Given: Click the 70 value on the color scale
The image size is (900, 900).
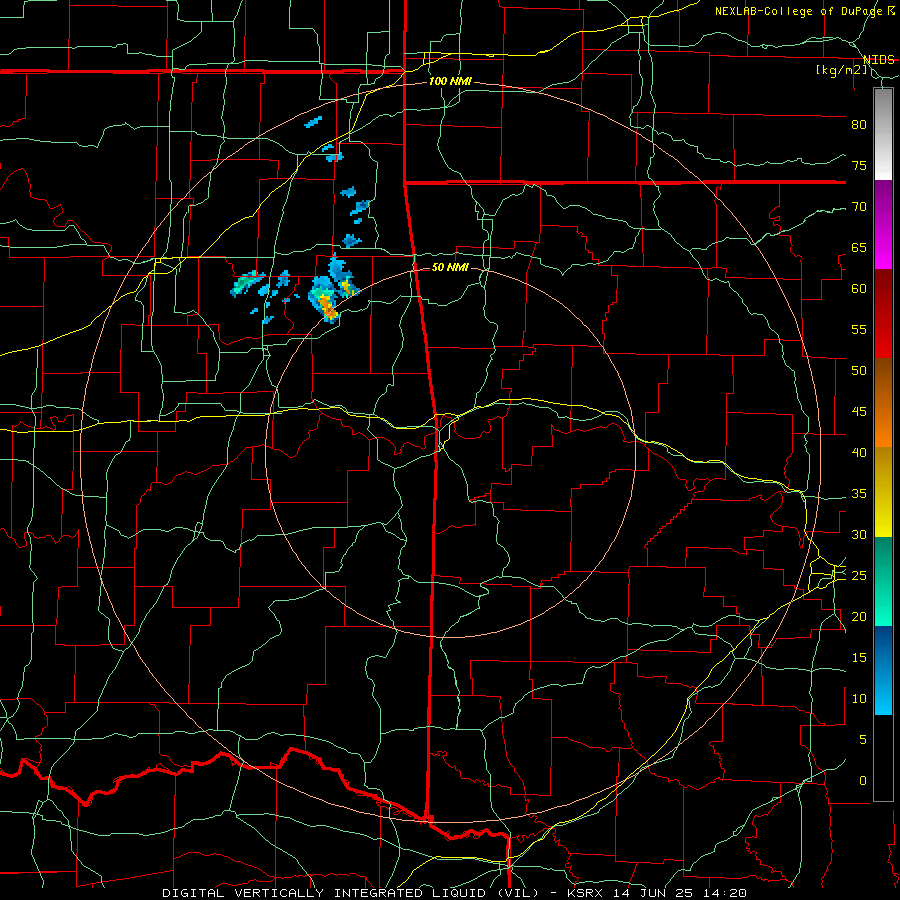Looking at the screenshot, I should (859, 207).
